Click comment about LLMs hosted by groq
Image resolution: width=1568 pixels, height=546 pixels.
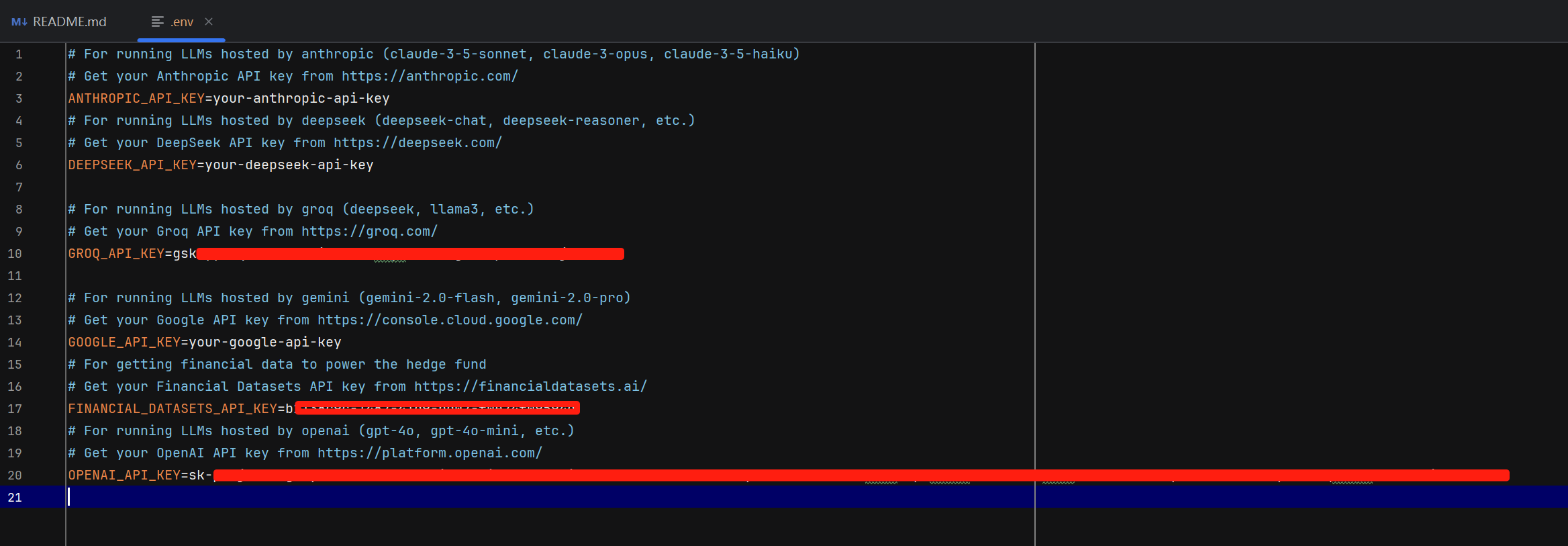click(301, 209)
